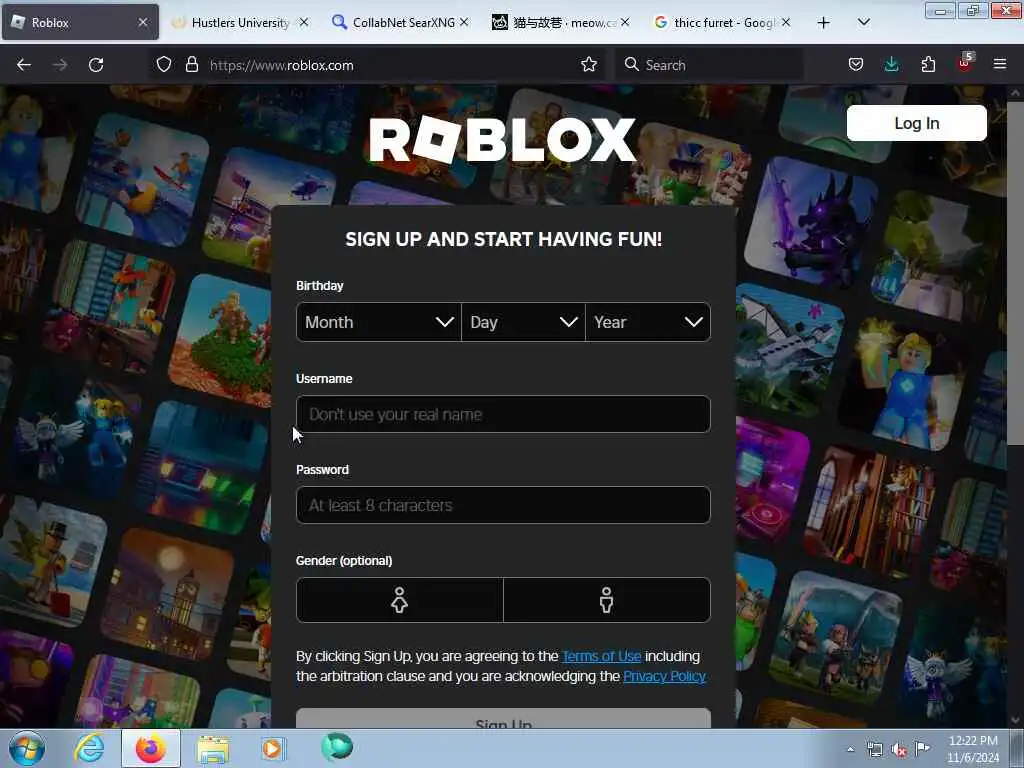View site security padlock info
This screenshot has height=768, width=1024.
191,65
